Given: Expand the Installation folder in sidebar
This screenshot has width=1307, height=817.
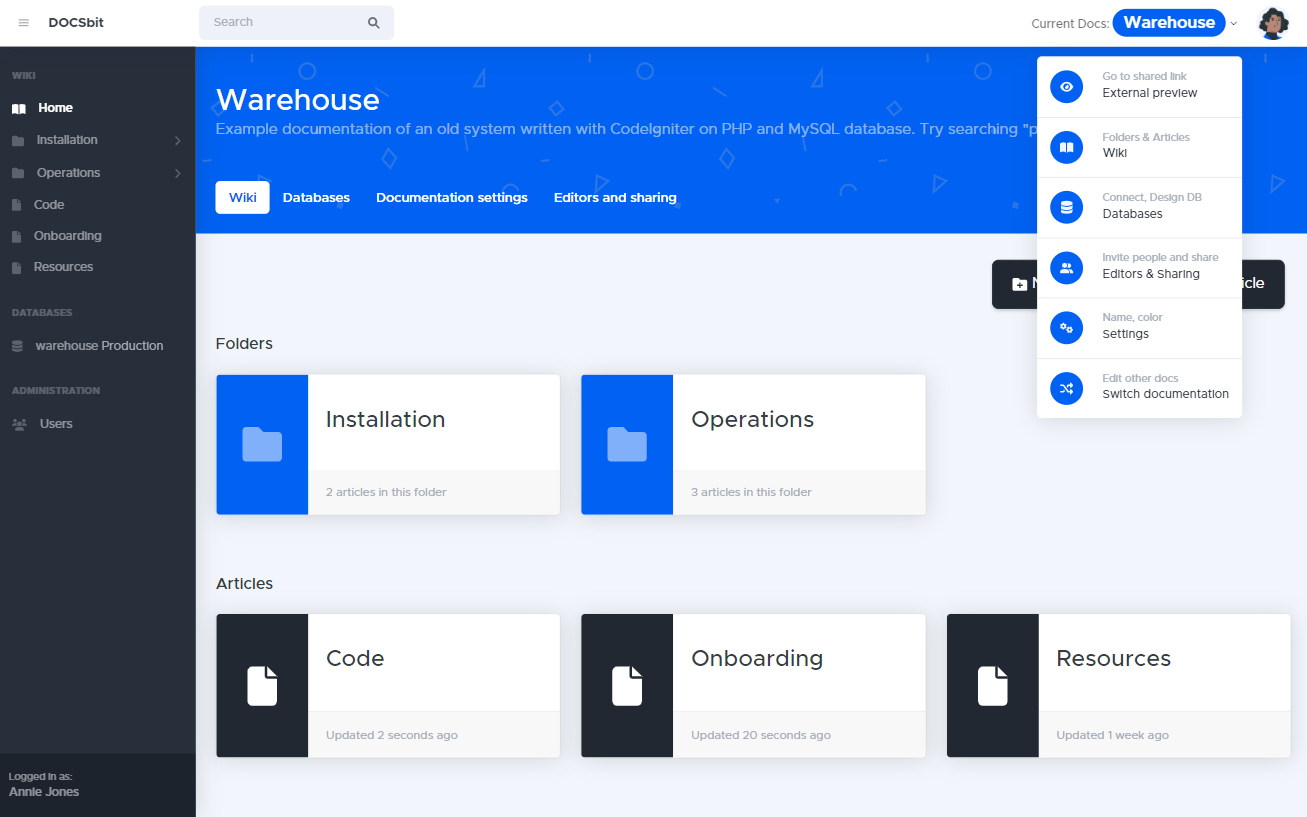Looking at the screenshot, I should pyautogui.click(x=177, y=141).
